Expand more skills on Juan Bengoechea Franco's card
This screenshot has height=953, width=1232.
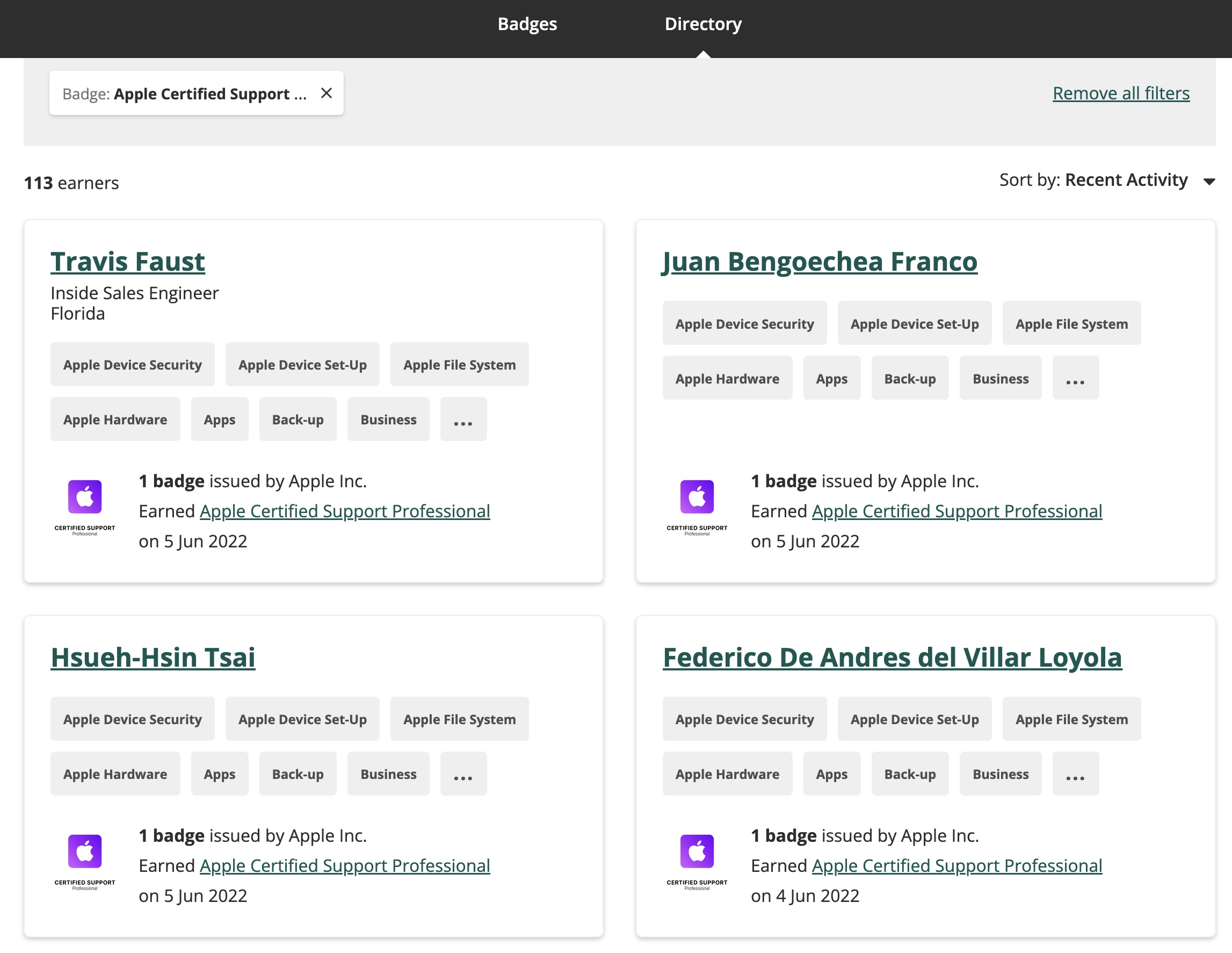tap(1075, 378)
